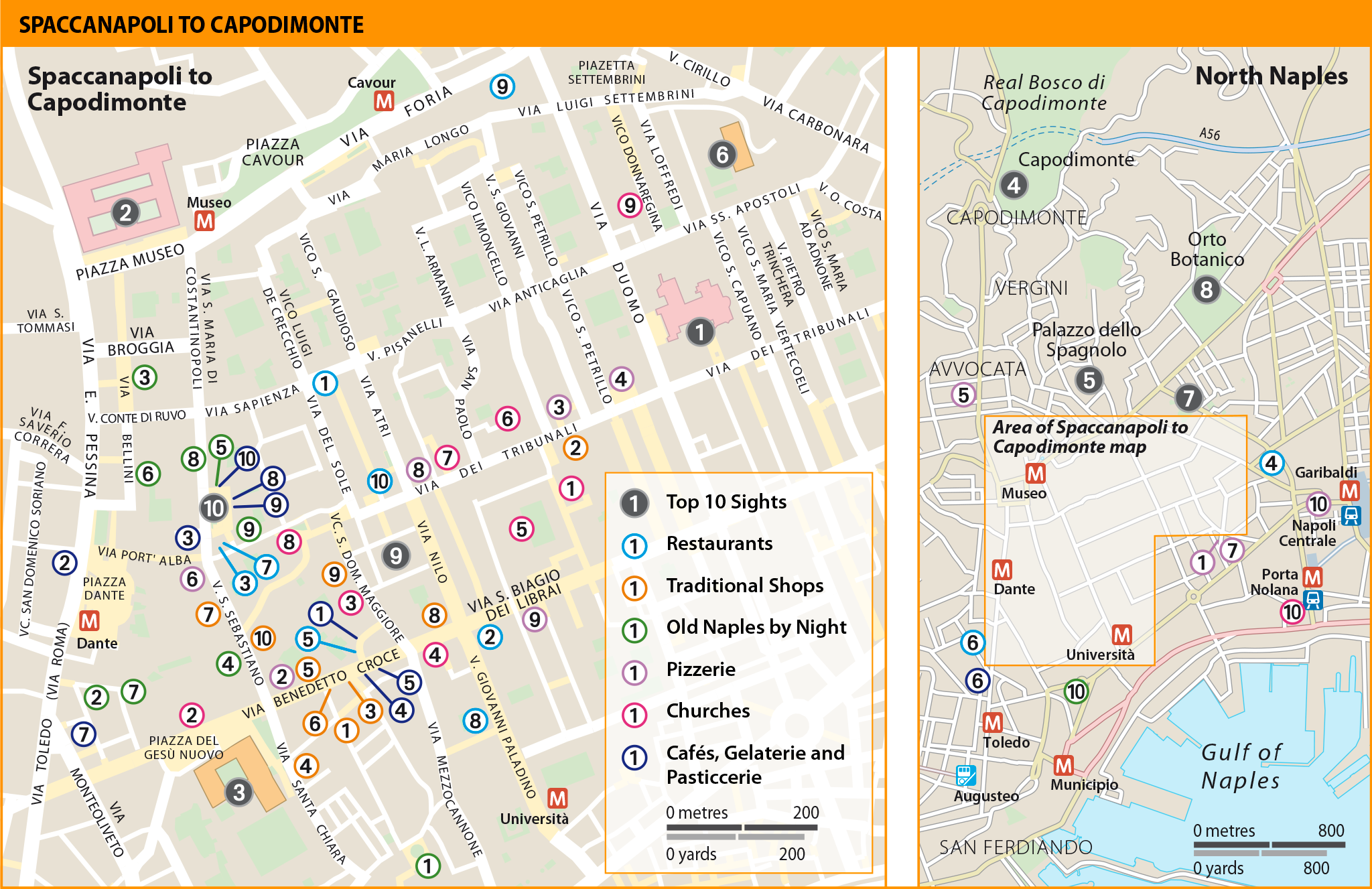
Task: Click blue restaurant marker 8 near Via Giovanni Paladino
Action: [475, 721]
